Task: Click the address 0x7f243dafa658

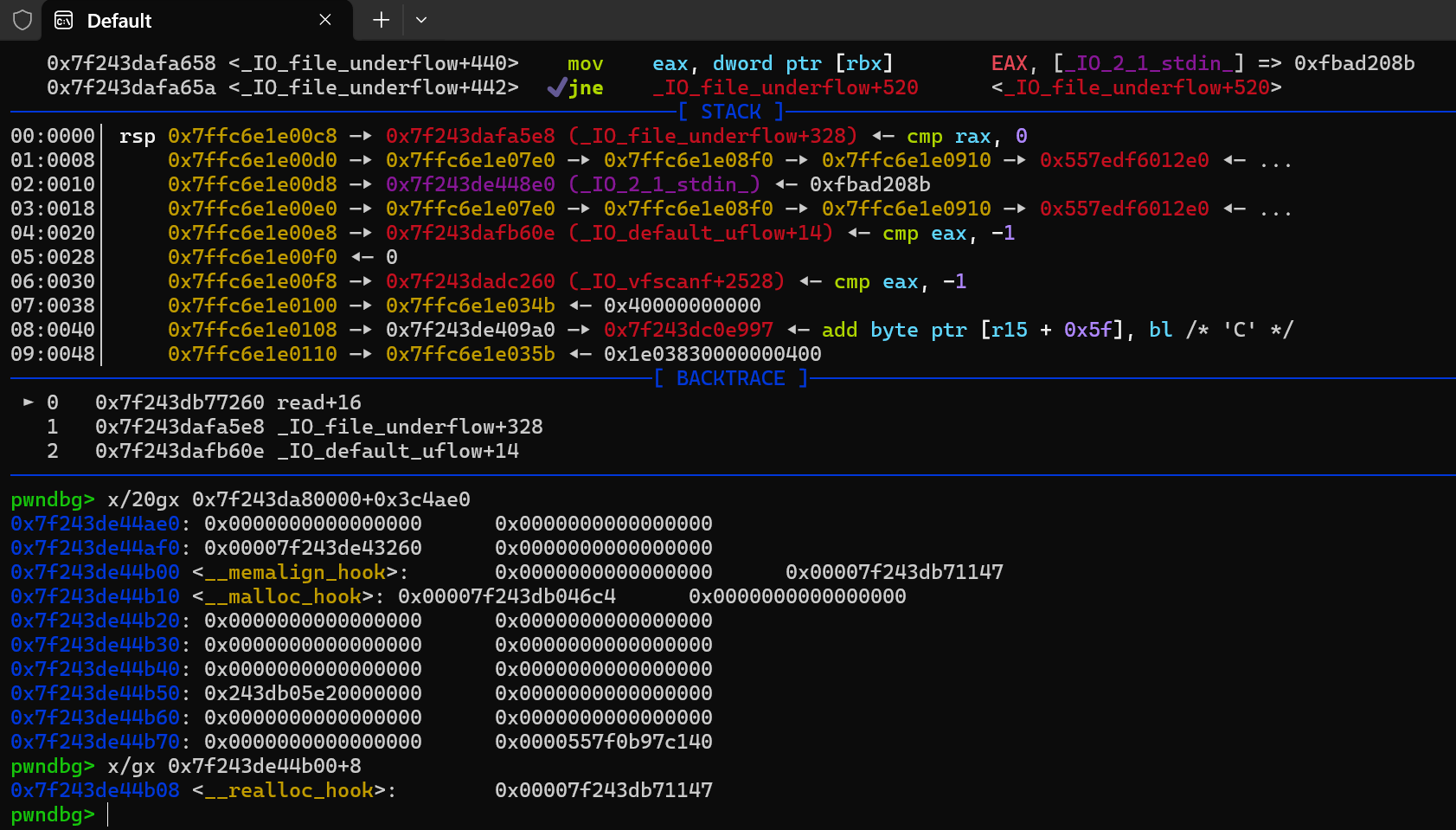Action: pos(131,63)
